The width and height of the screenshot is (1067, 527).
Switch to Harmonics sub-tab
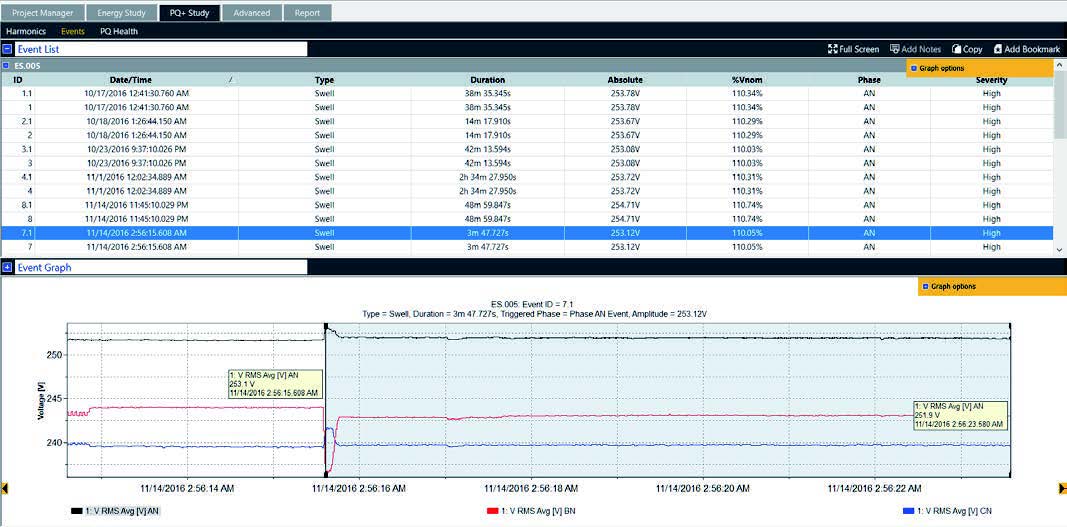tap(26, 31)
